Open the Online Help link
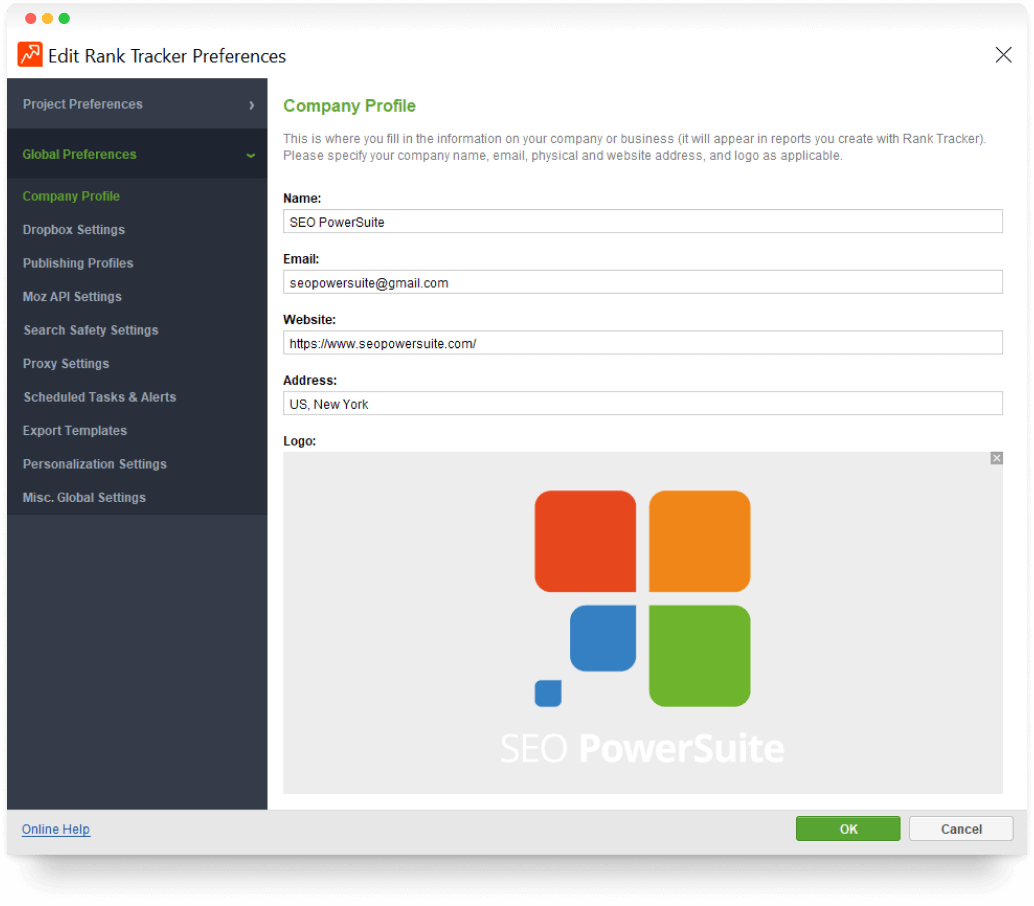 point(56,830)
